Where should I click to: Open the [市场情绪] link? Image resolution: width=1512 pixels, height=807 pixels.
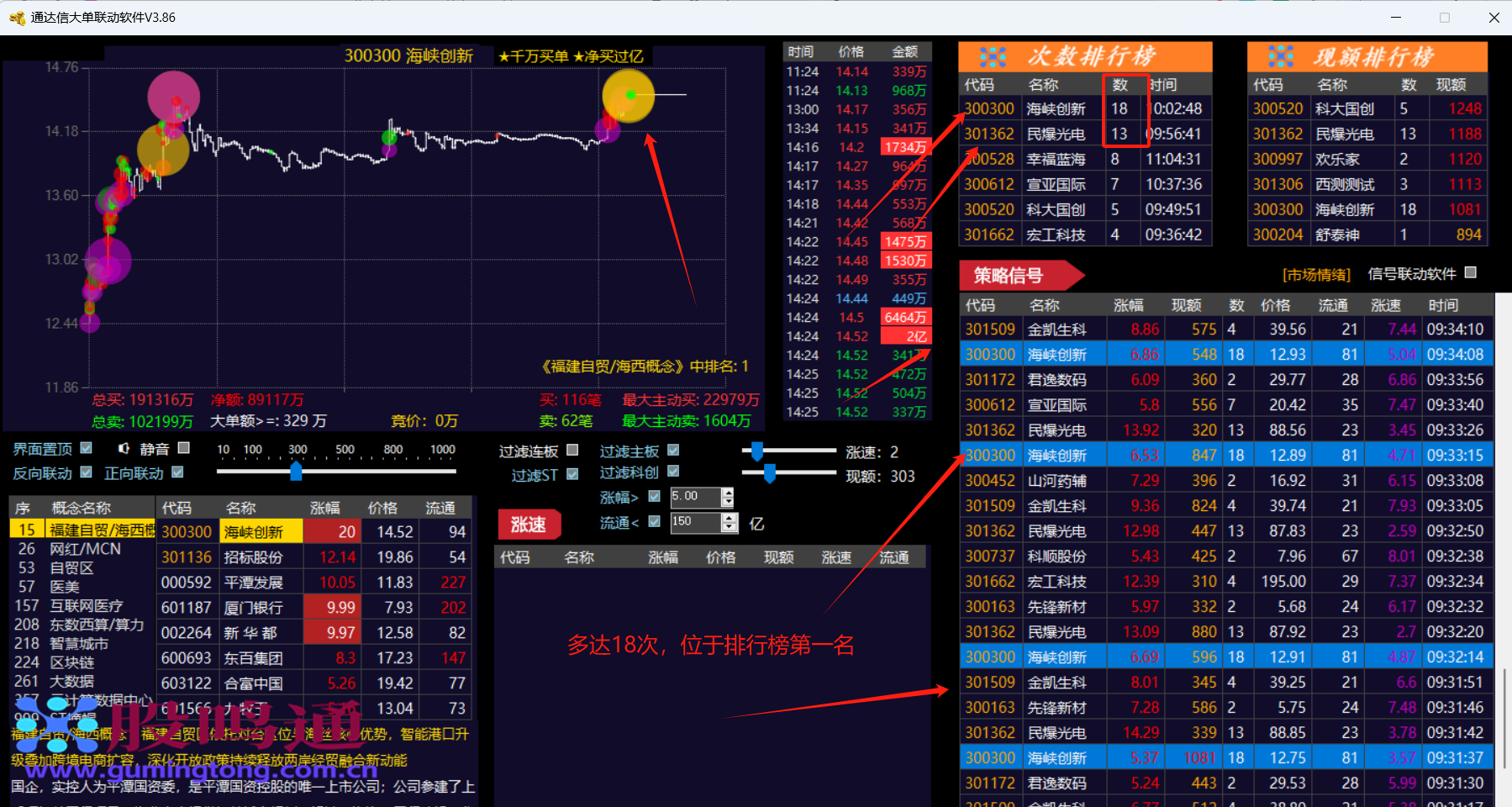pos(1316,275)
